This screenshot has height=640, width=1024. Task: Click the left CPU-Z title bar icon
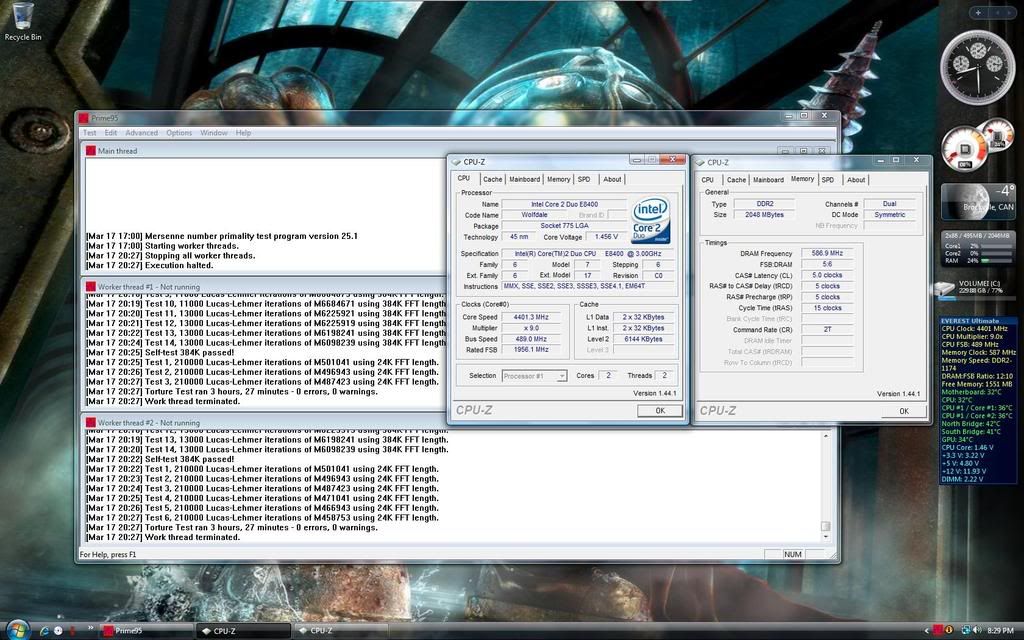[x=456, y=162]
